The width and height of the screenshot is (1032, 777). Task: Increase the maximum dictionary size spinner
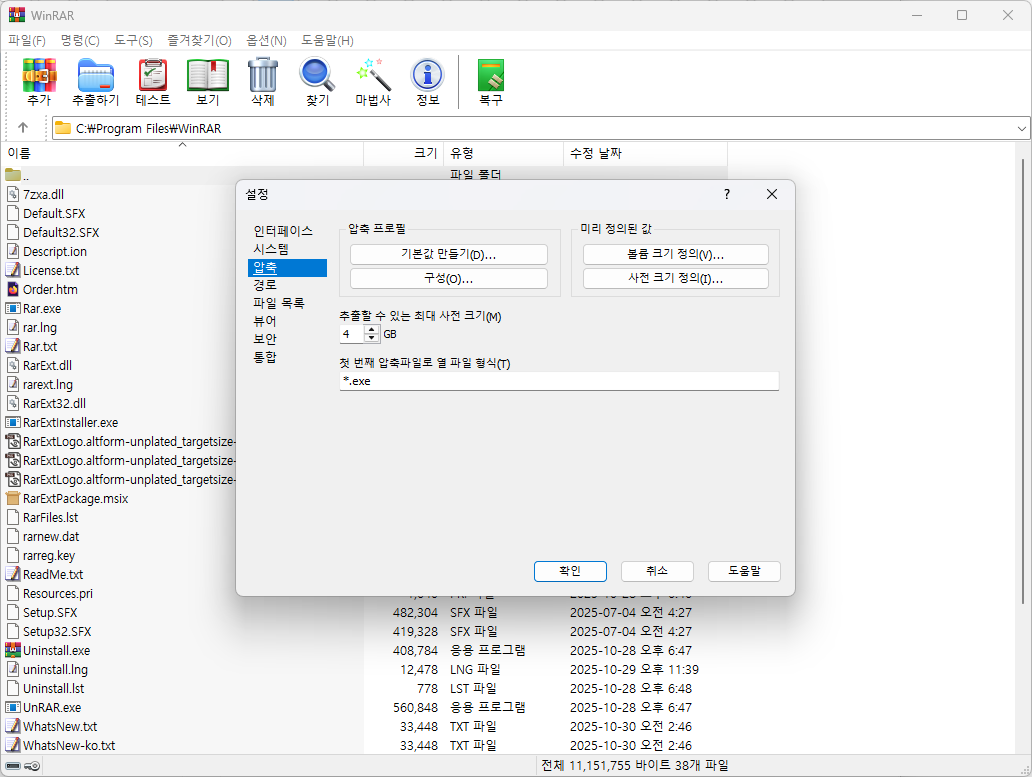372,330
